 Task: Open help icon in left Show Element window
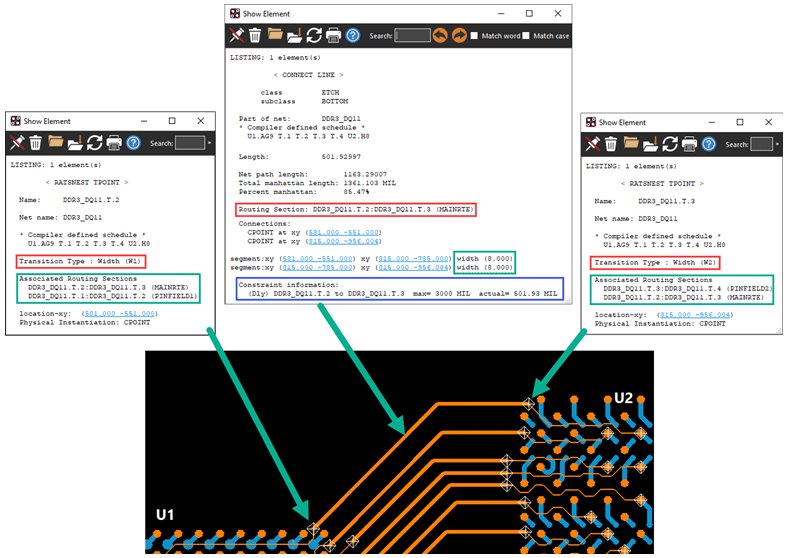pyautogui.click(x=134, y=143)
